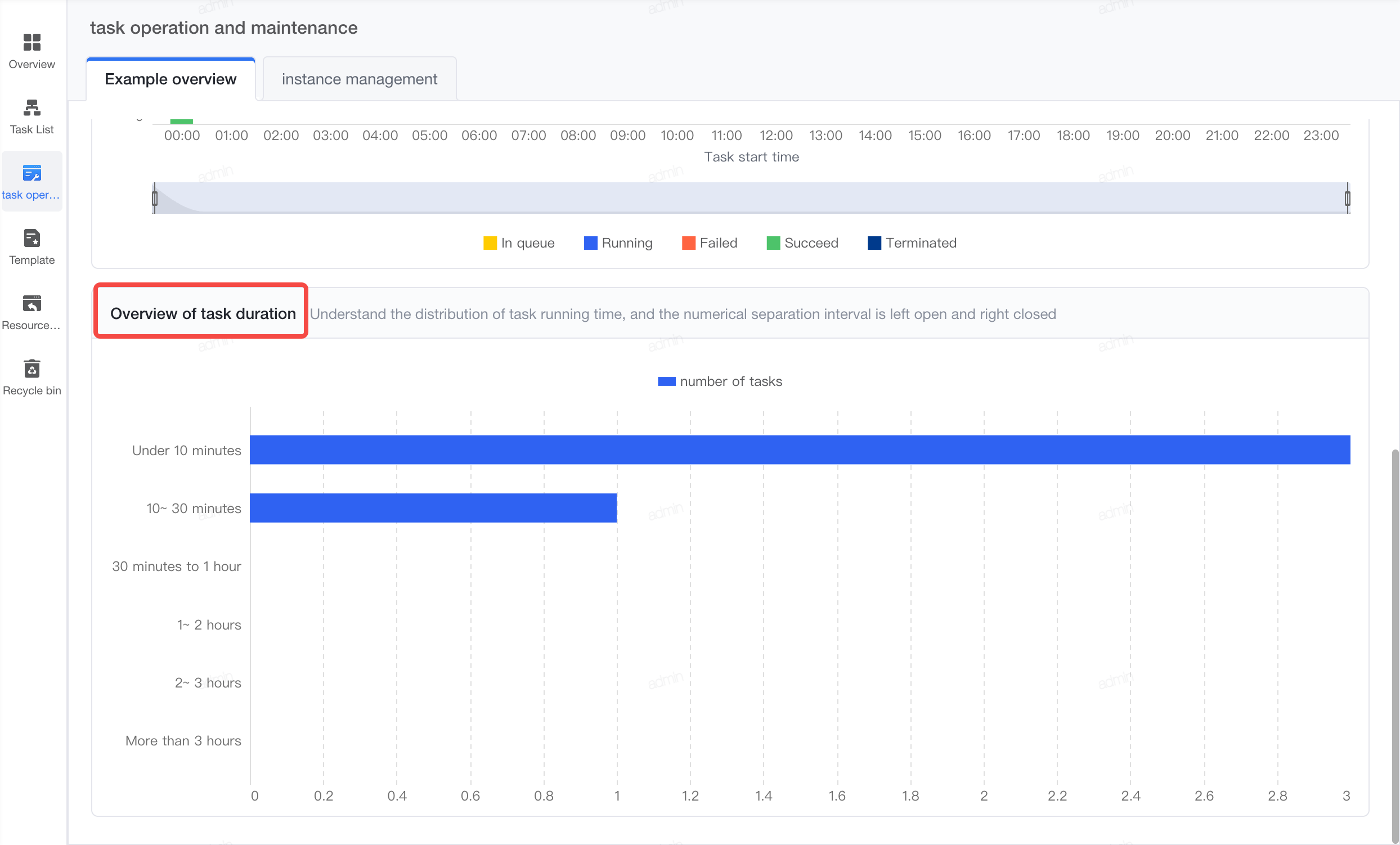The width and height of the screenshot is (1400, 845).
Task: Click the left handle of time range slider
Action: (155, 198)
